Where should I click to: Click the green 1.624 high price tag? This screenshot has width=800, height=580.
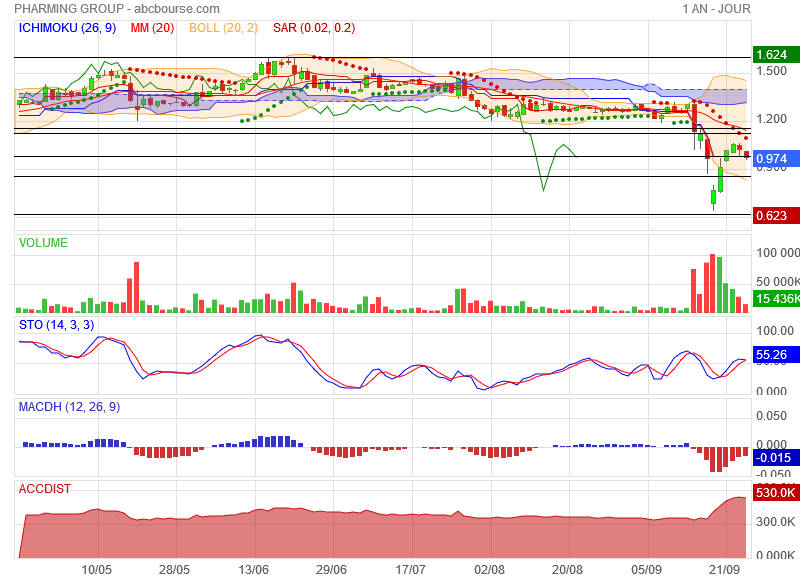pos(771,55)
